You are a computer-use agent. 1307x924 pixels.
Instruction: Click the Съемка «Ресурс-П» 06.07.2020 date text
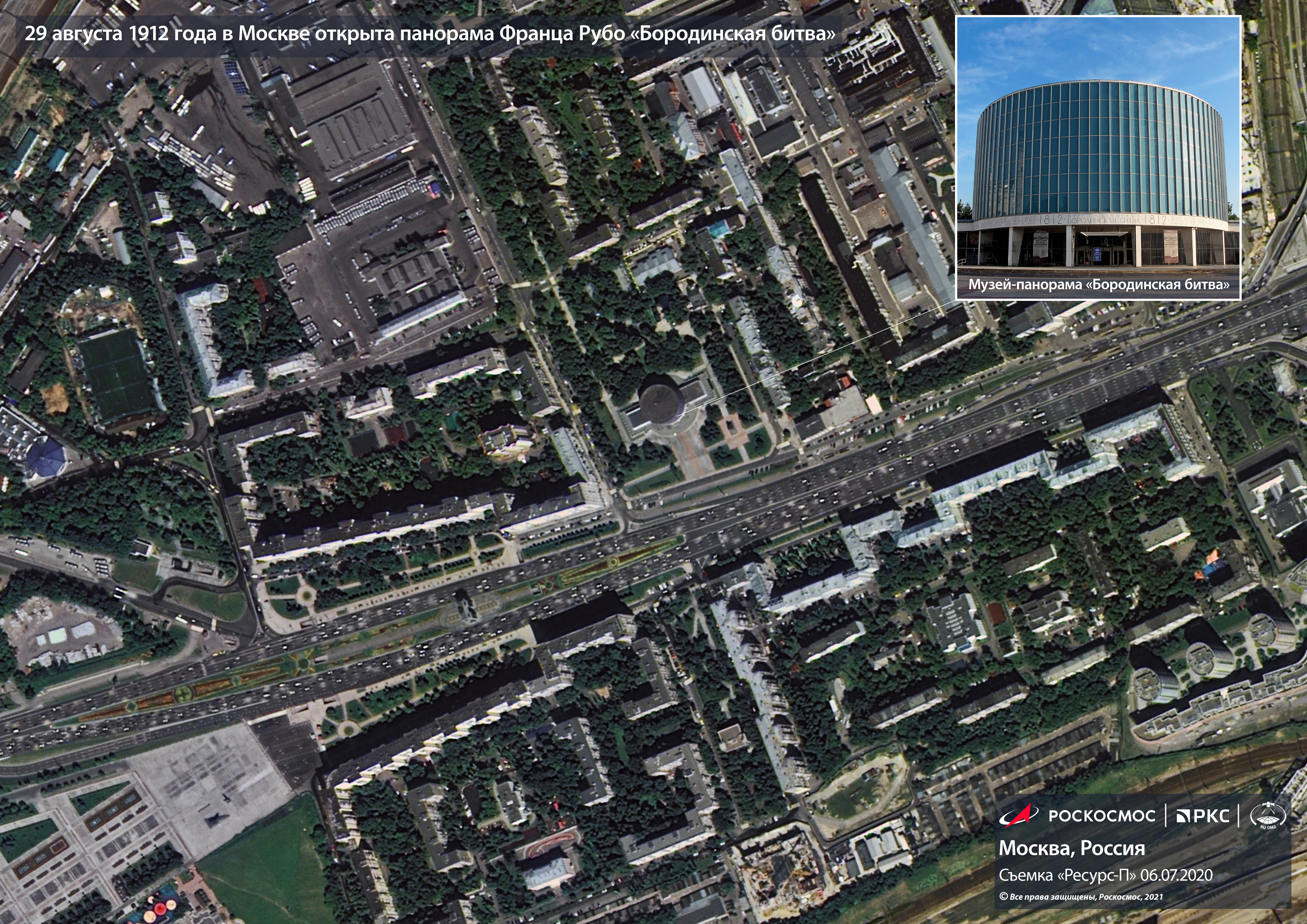click(1105, 875)
